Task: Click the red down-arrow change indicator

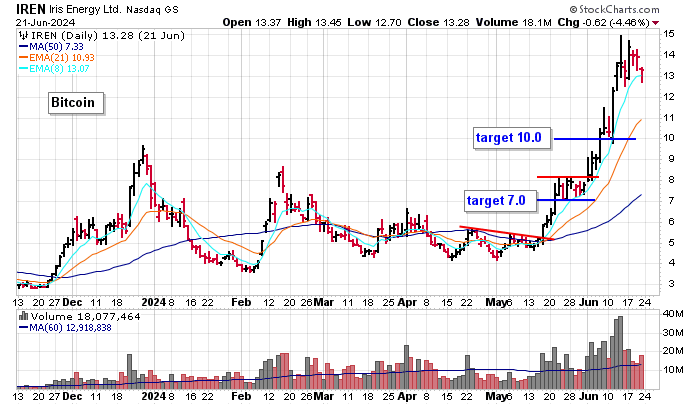Action: [655, 23]
